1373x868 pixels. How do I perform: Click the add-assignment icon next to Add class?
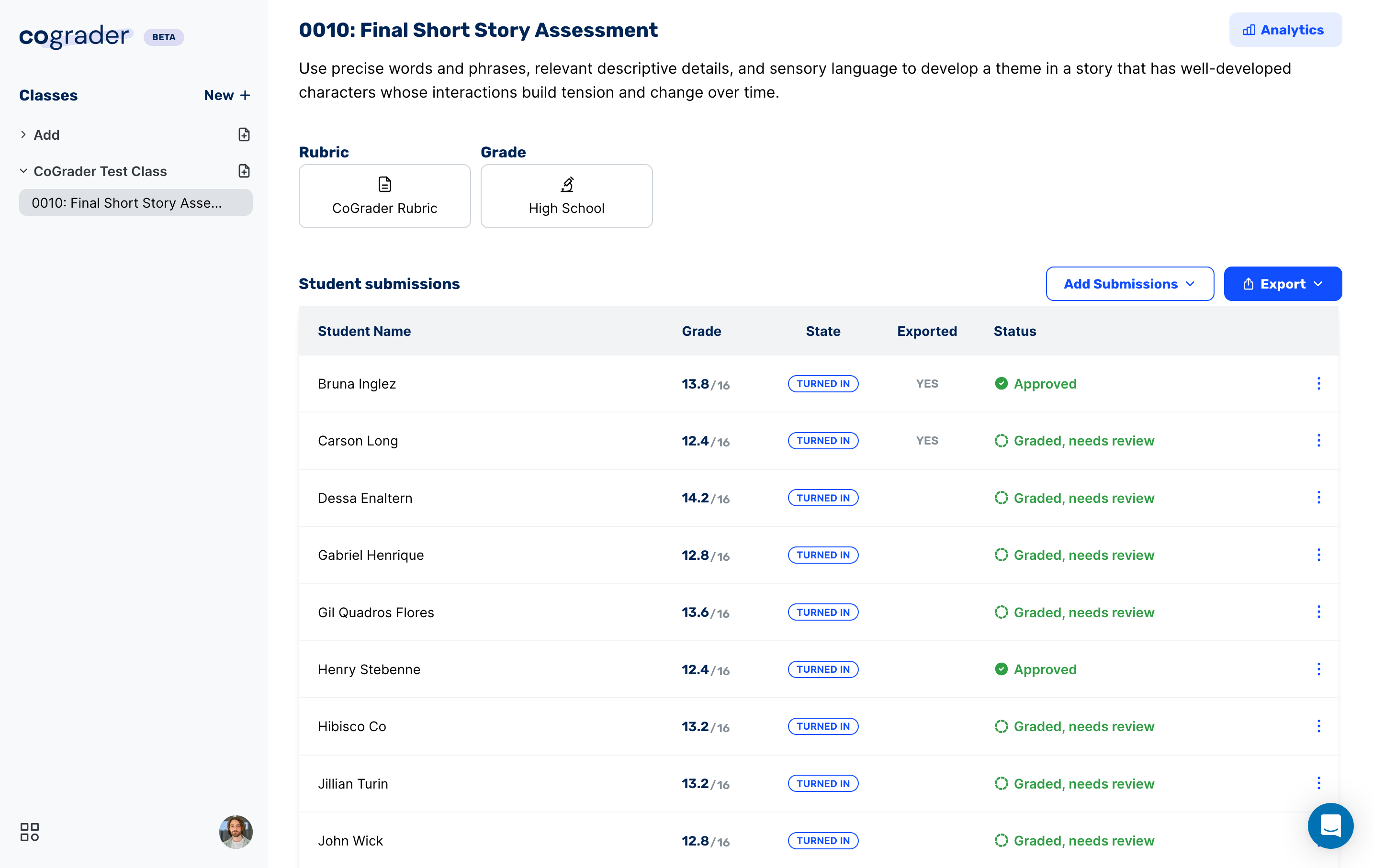click(244, 135)
